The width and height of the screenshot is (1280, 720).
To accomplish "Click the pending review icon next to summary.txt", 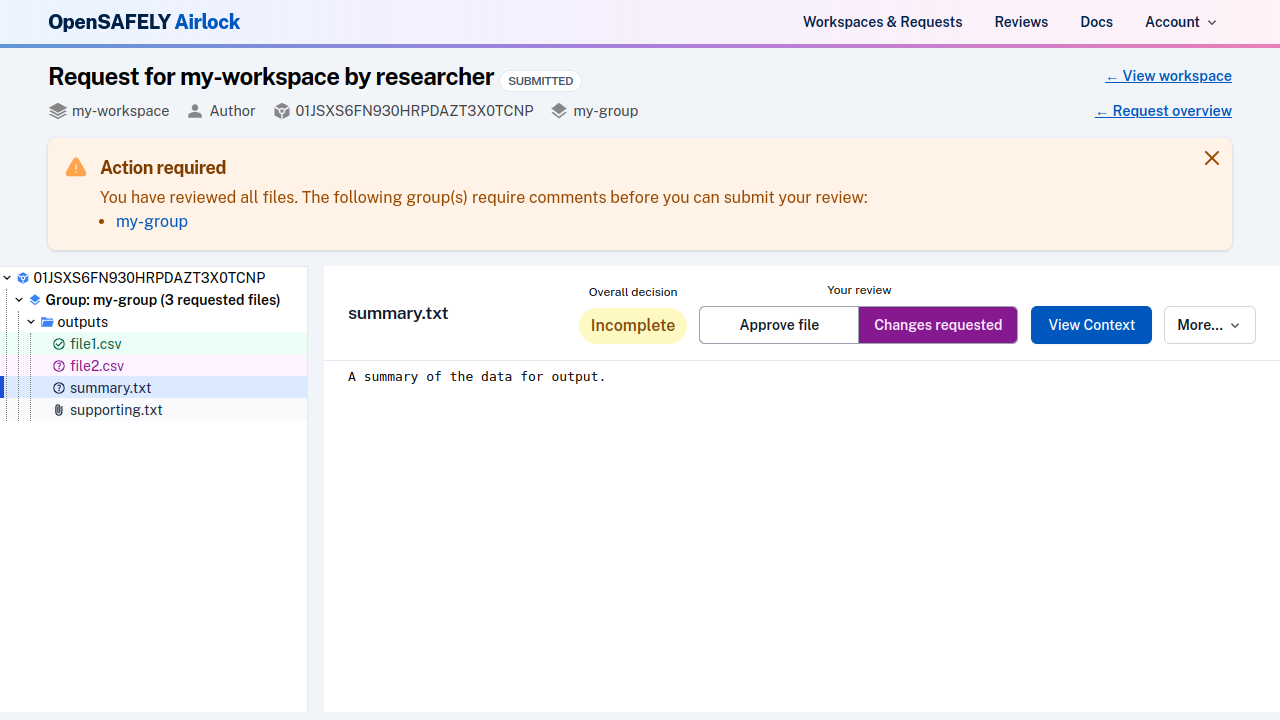I will coord(59,387).
